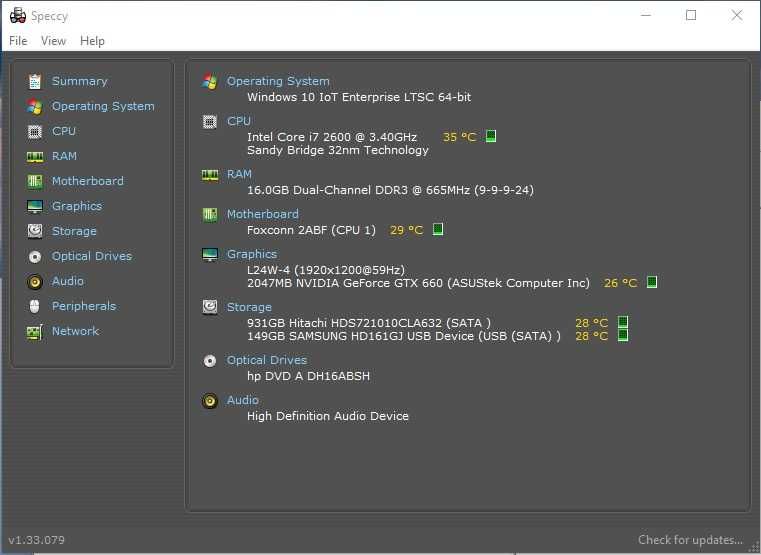Image resolution: width=761 pixels, height=555 pixels.
Task: Click the Peripherals mouse icon in sidebar
Action: [34, 307]
